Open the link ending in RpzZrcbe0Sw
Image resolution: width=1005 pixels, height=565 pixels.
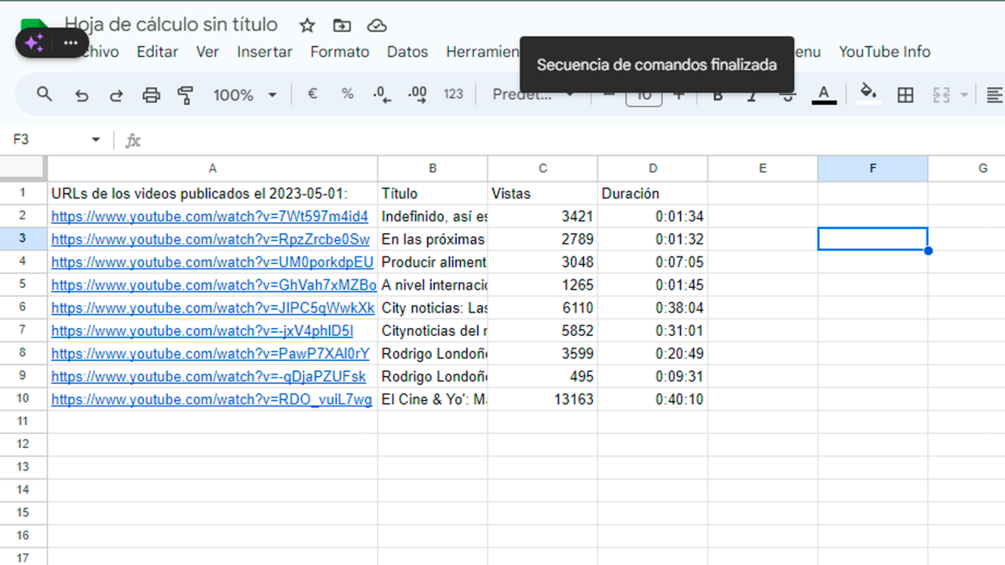tap(210, 240)
